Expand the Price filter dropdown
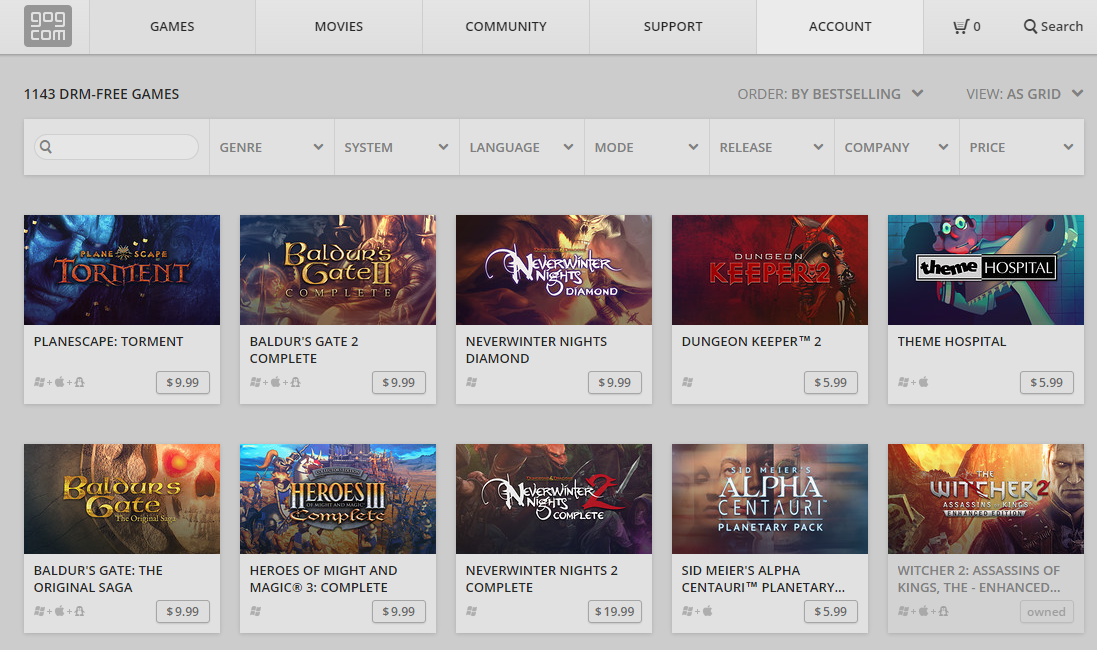 point(1021,147)
